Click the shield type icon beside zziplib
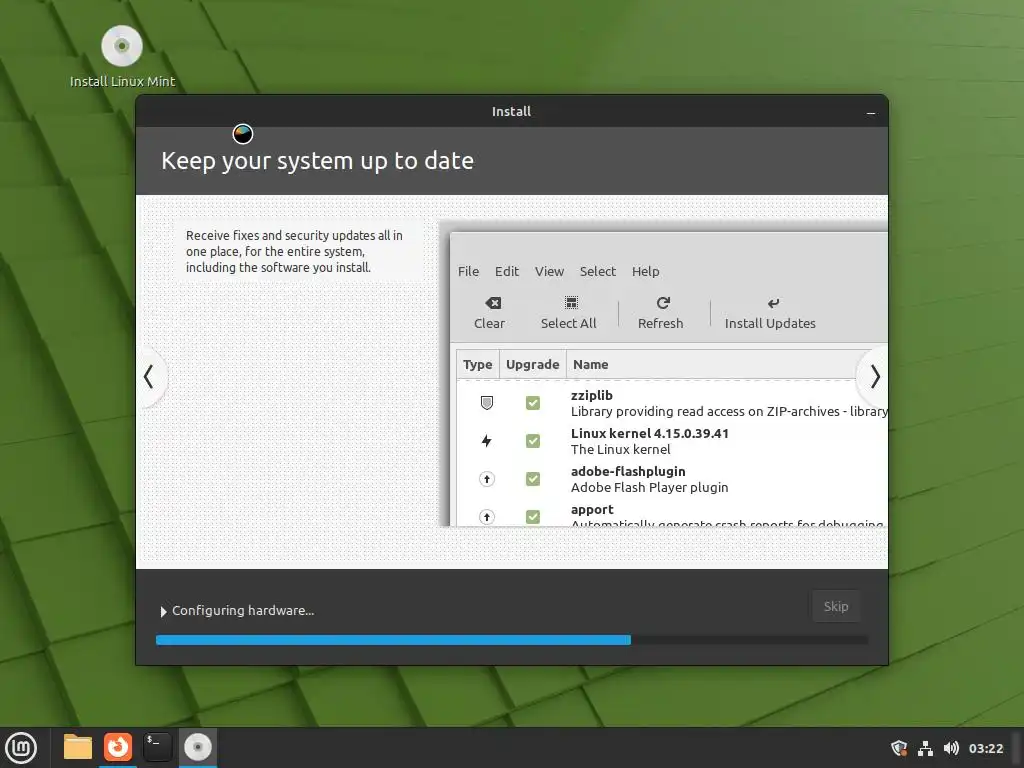 pyautogui.click(x=487, y=403)
